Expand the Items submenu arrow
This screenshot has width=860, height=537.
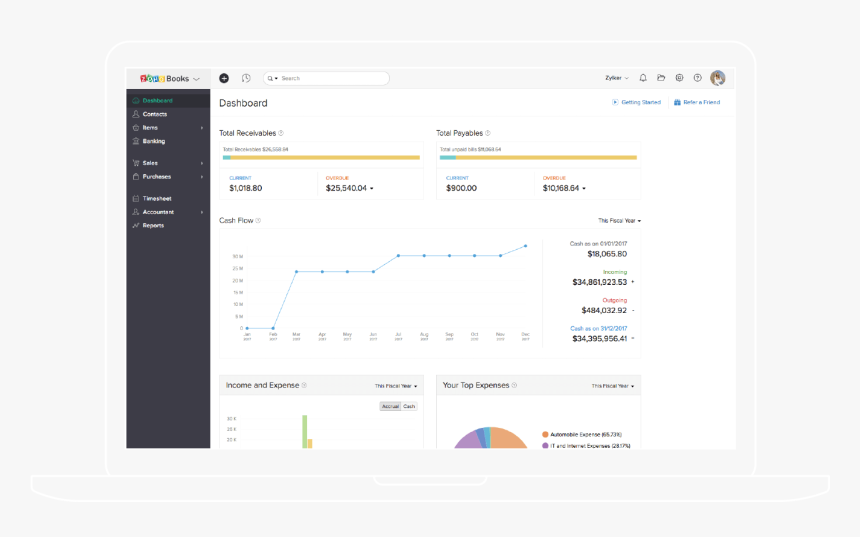pyautogui.click(x=202, y=128)
